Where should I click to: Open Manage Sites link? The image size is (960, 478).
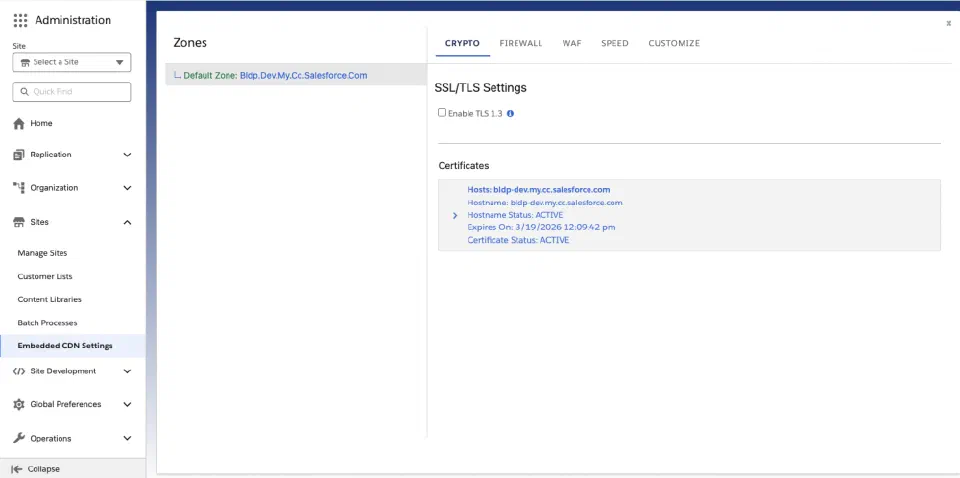click(x=42, y=253)
